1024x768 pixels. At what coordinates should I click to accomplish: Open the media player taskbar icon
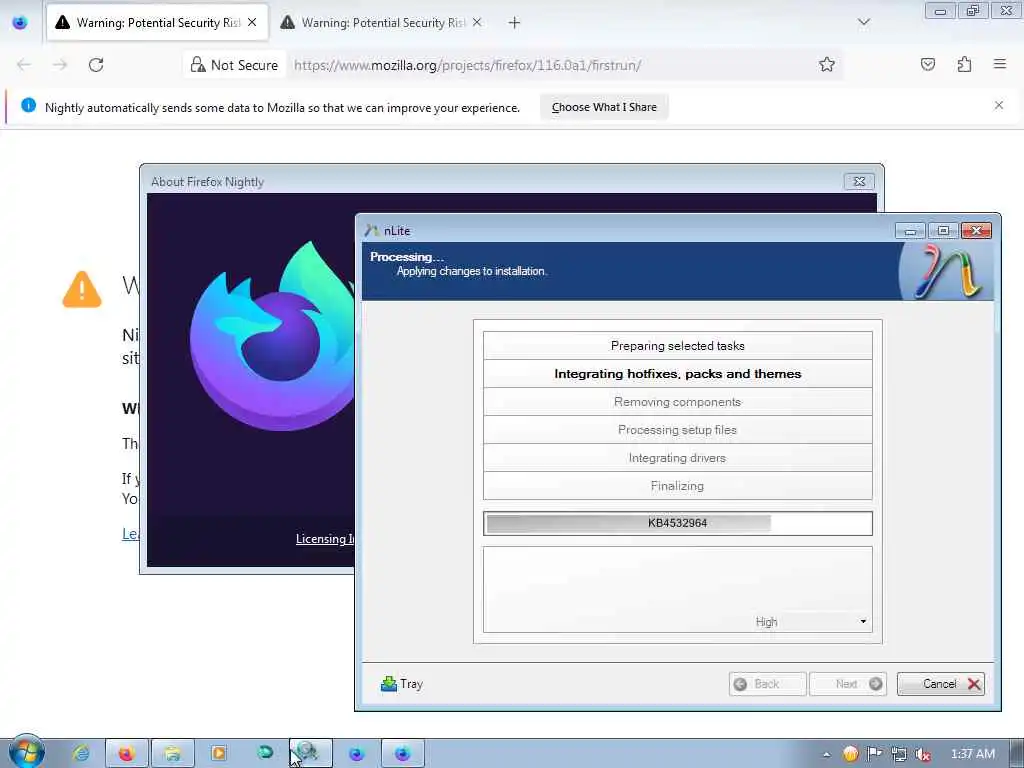click(219, 754)
